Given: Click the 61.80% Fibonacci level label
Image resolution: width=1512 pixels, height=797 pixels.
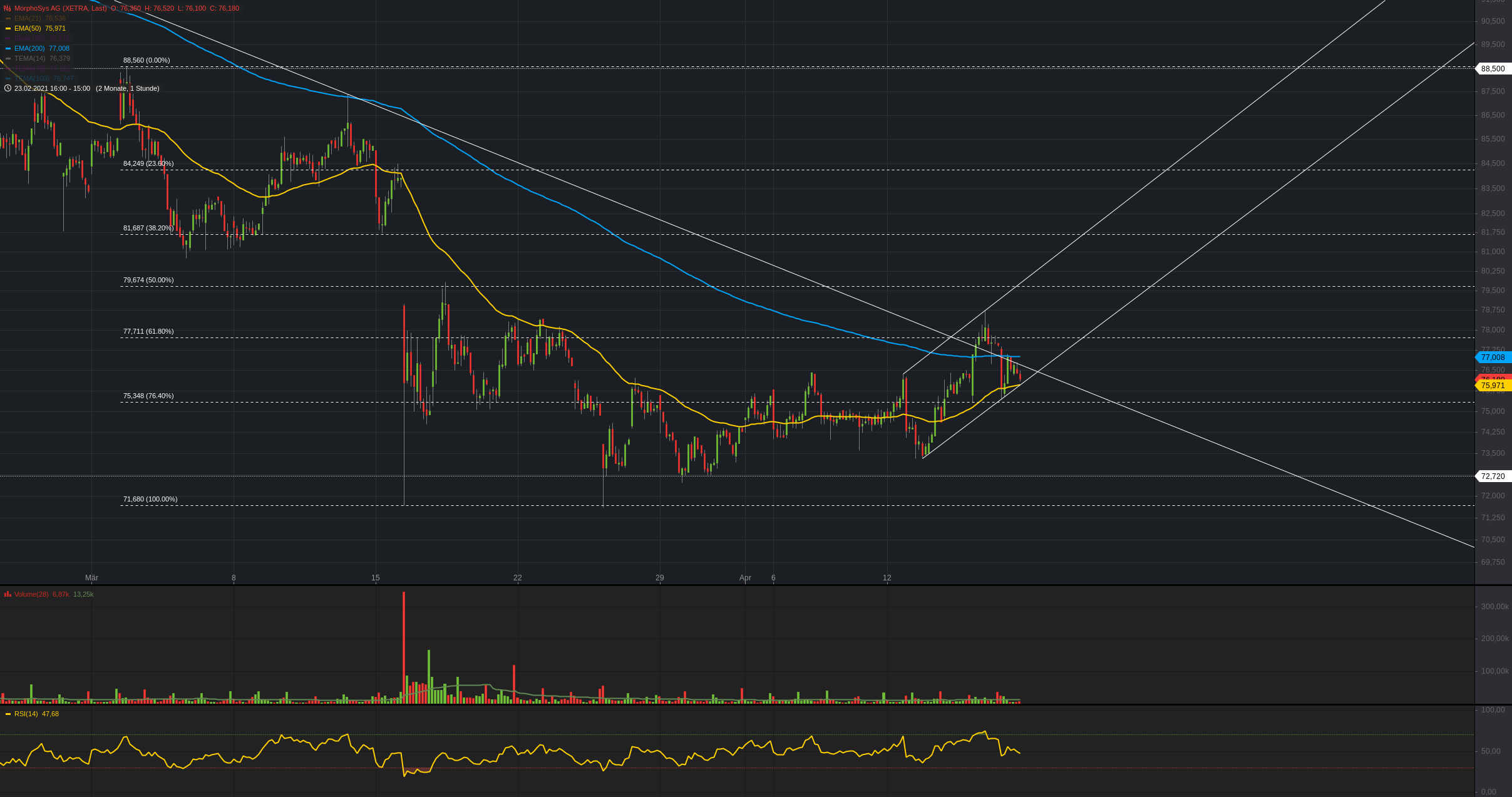Looking at the screenshot, I should pos(148,331).
